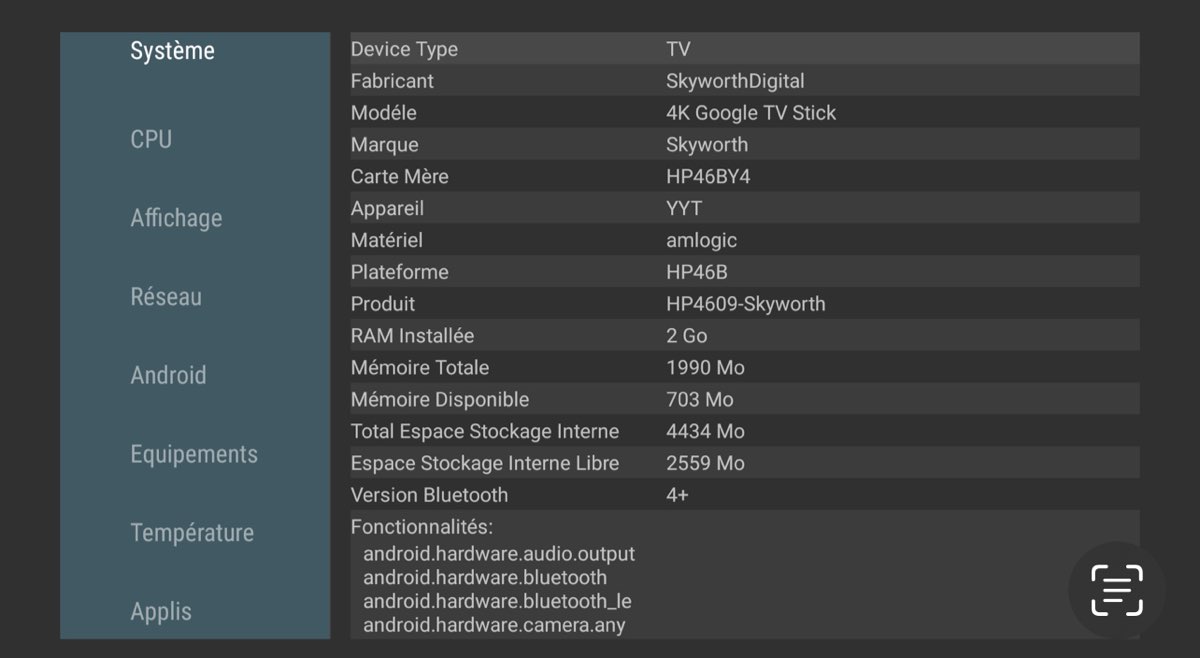The image size is (1200, 658).
Task: Go to the Android section
Action: click(168, 375)
